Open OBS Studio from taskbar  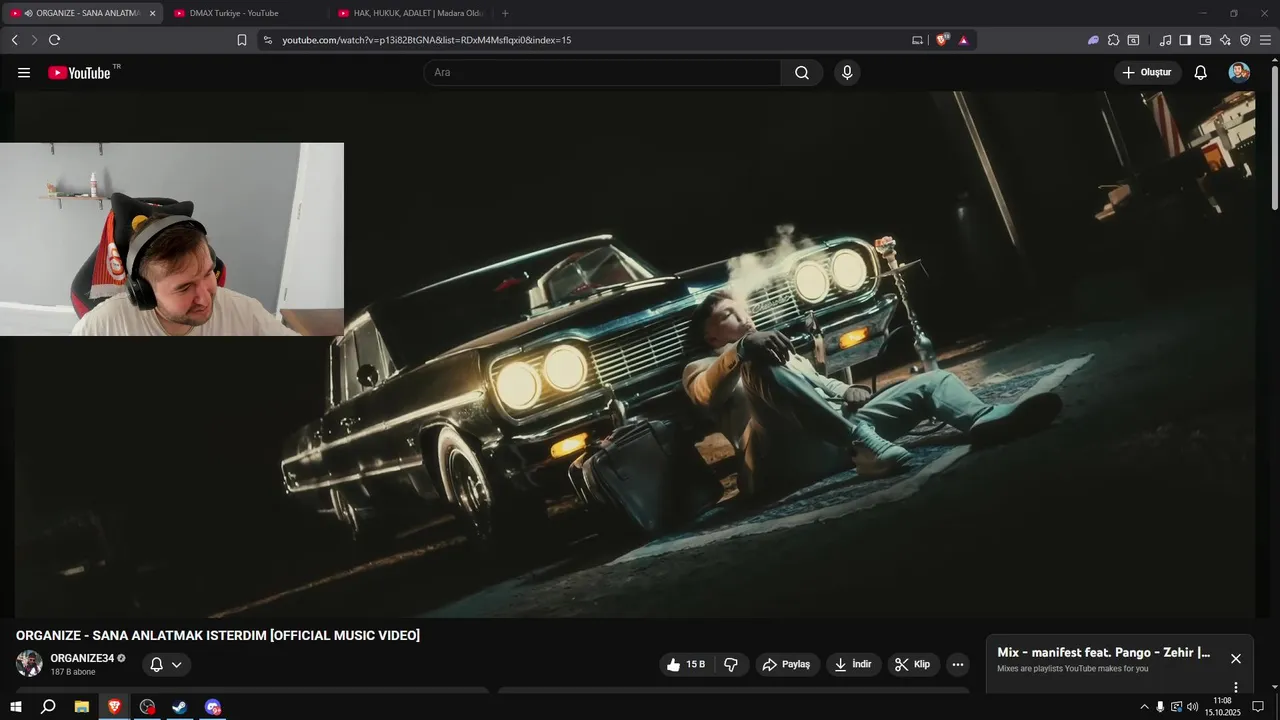(x=147, y=707)
